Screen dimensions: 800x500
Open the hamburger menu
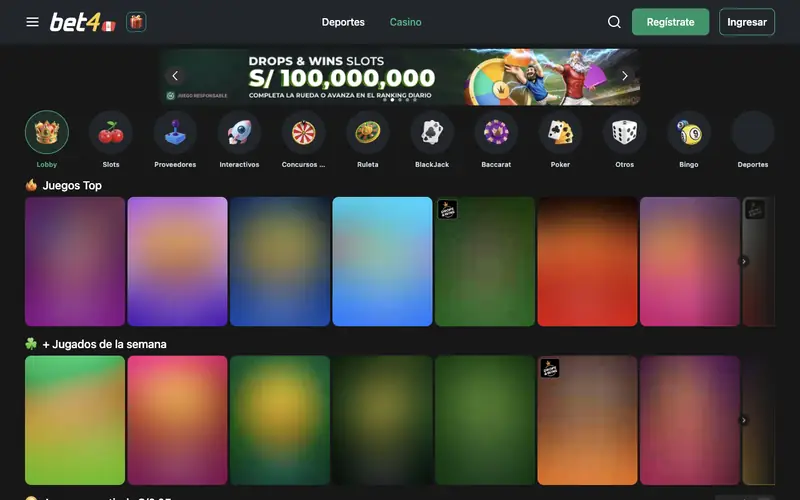click(33, 22)
